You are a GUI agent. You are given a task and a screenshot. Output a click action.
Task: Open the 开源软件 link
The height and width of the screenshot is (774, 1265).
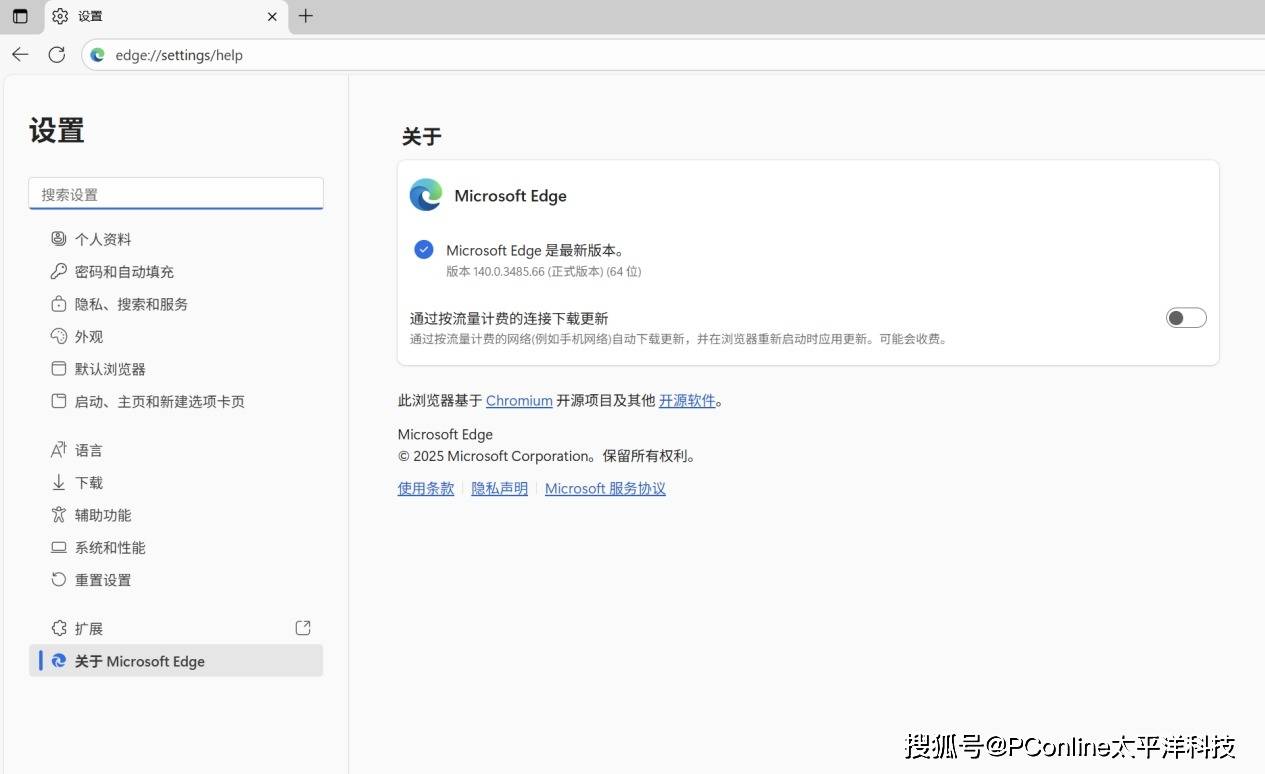(687, 400)
